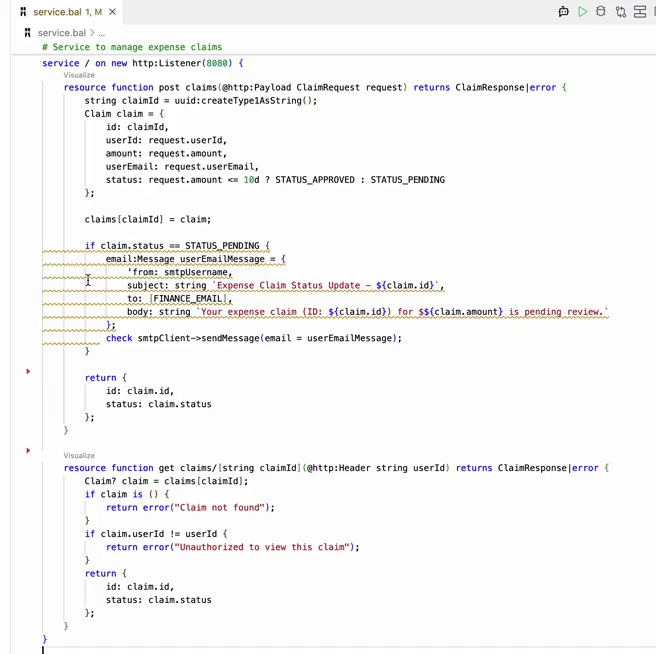Click the line 'Claim claim = {'
The image size is (656, 654).
click(124, 114)
